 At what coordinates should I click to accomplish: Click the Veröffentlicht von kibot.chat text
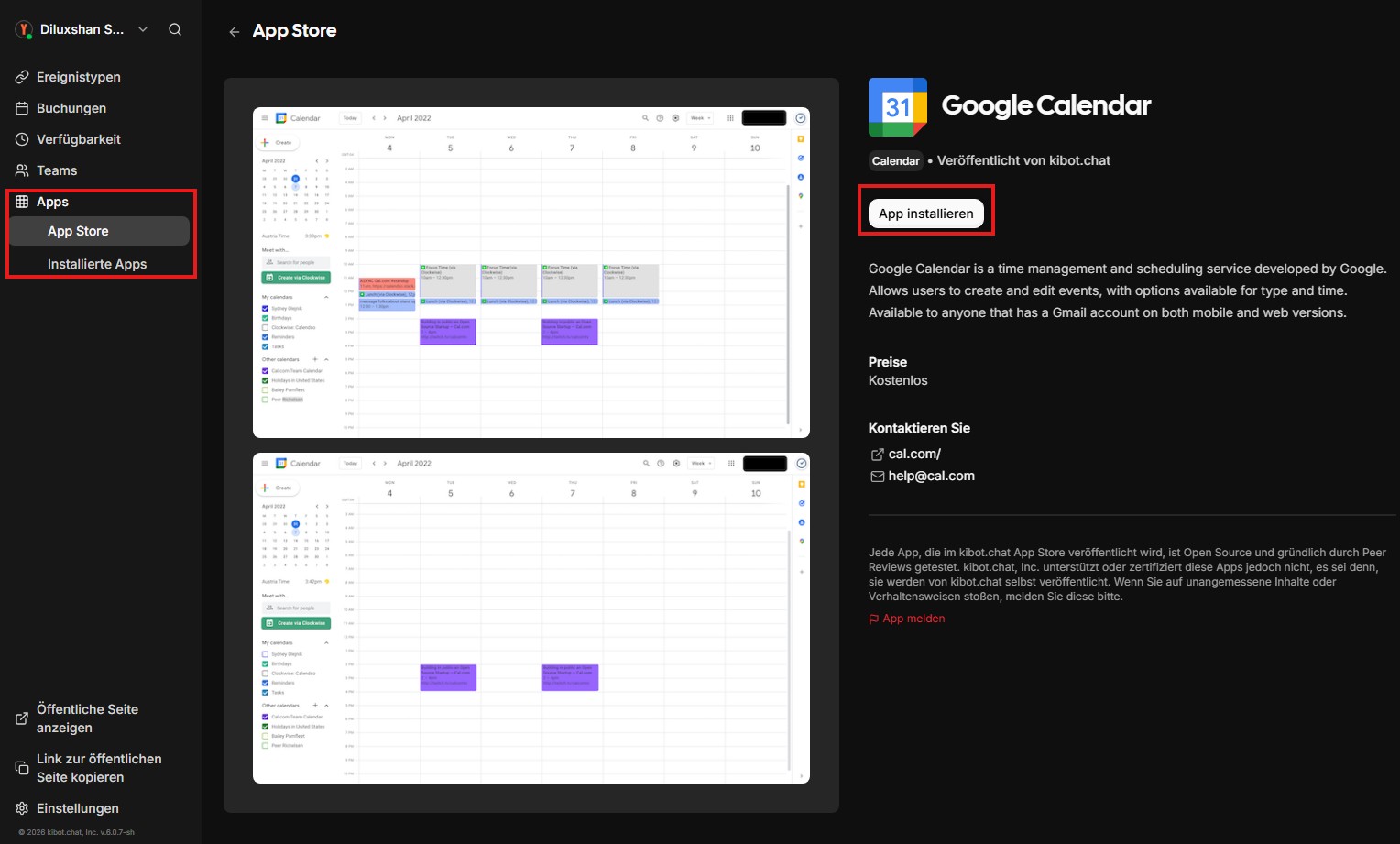1023,160
